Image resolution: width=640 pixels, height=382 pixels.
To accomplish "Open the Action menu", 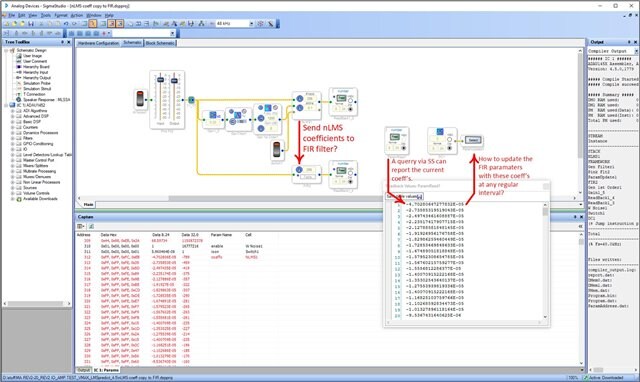I will (x=77, y=15).
